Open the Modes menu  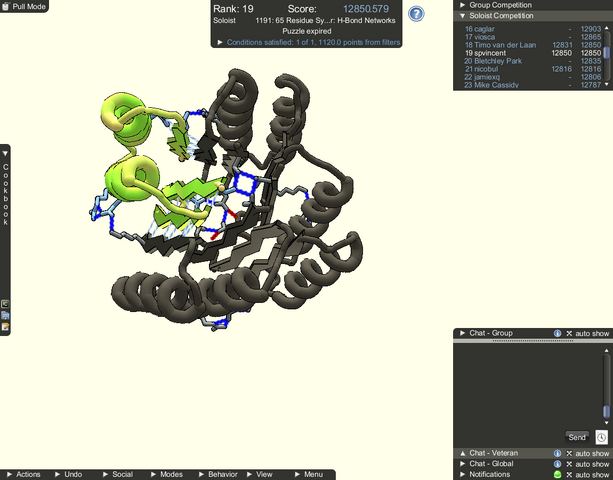[167, 475]
